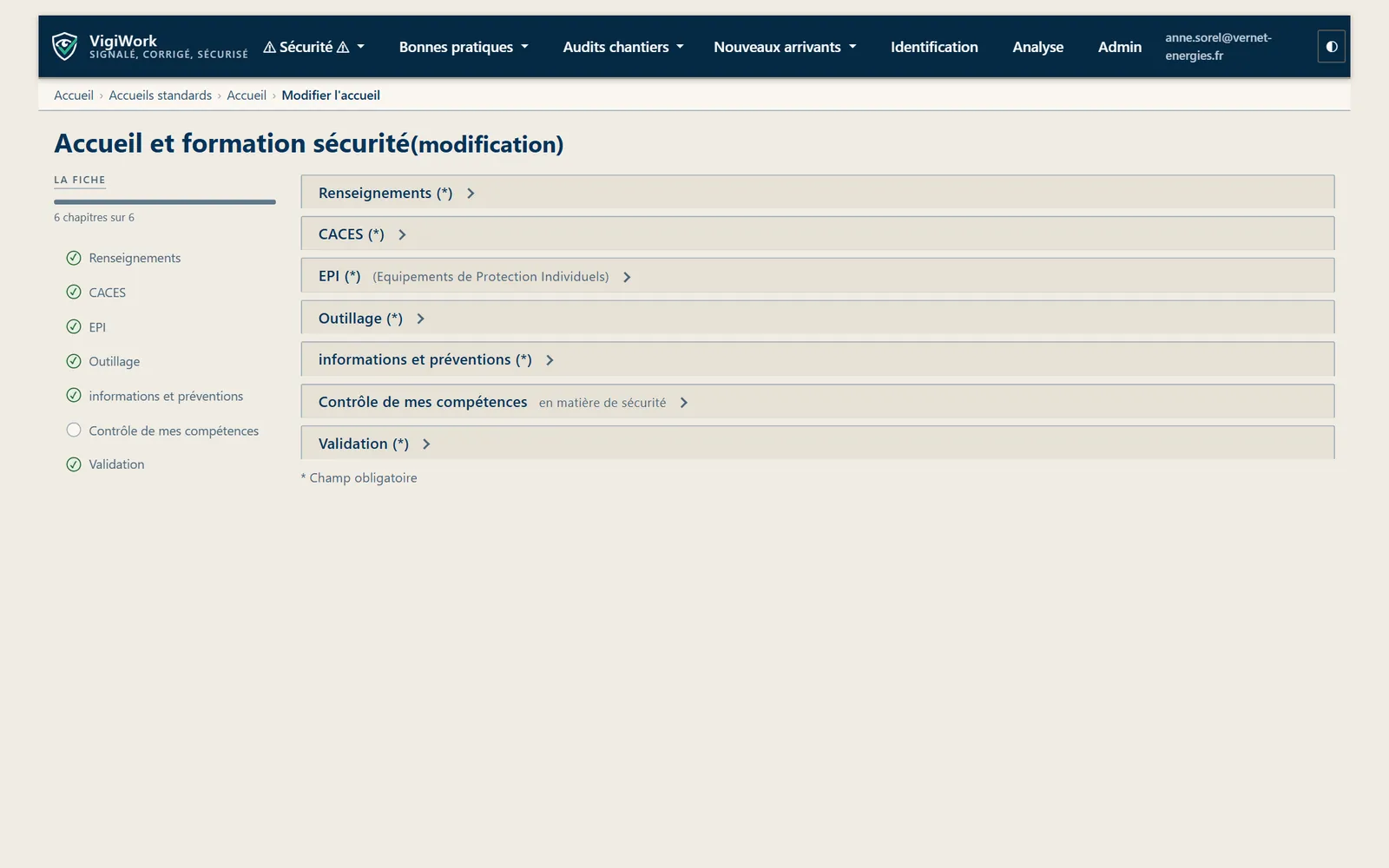Open the Admin menu item
This screenshot has height=868, width=1389.
[x=1120, y=47]
